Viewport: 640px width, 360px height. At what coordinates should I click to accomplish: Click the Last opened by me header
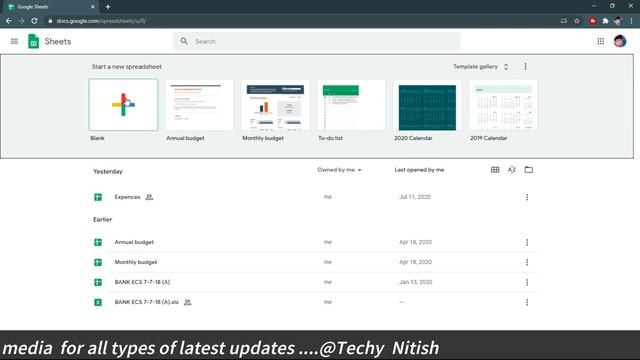(419, 170)
